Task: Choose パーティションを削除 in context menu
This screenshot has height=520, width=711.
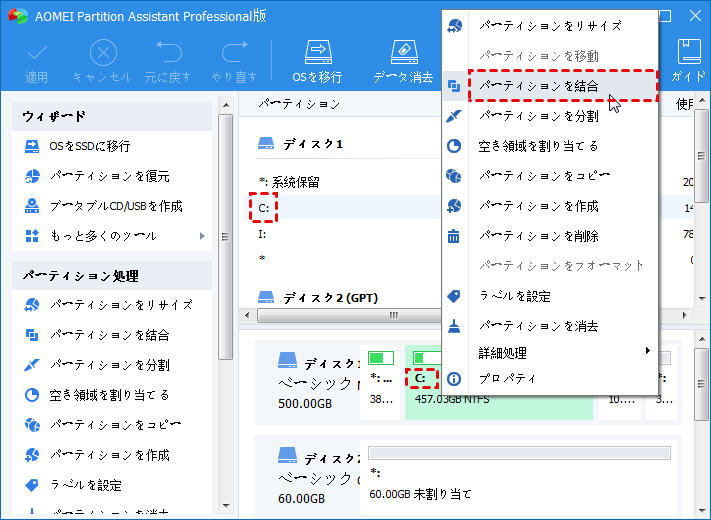Action: [550, 236]
